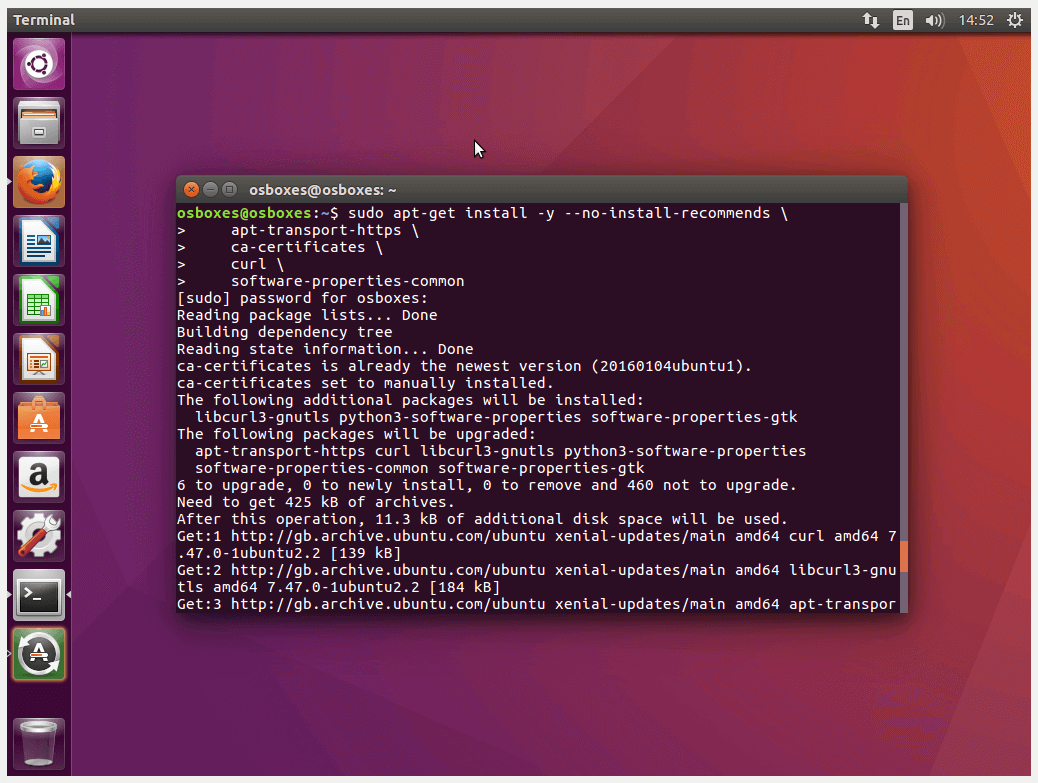Open the Trash
The width and height of the screenshot is (1038, 783).
(38, 744)
